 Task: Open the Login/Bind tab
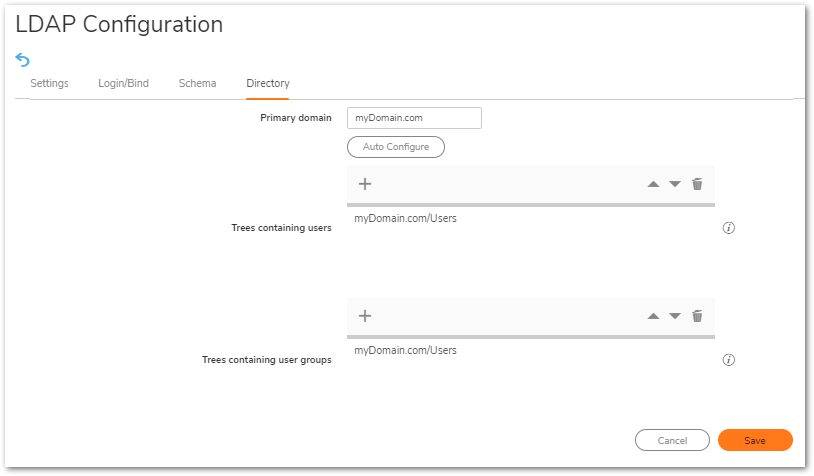123,84
